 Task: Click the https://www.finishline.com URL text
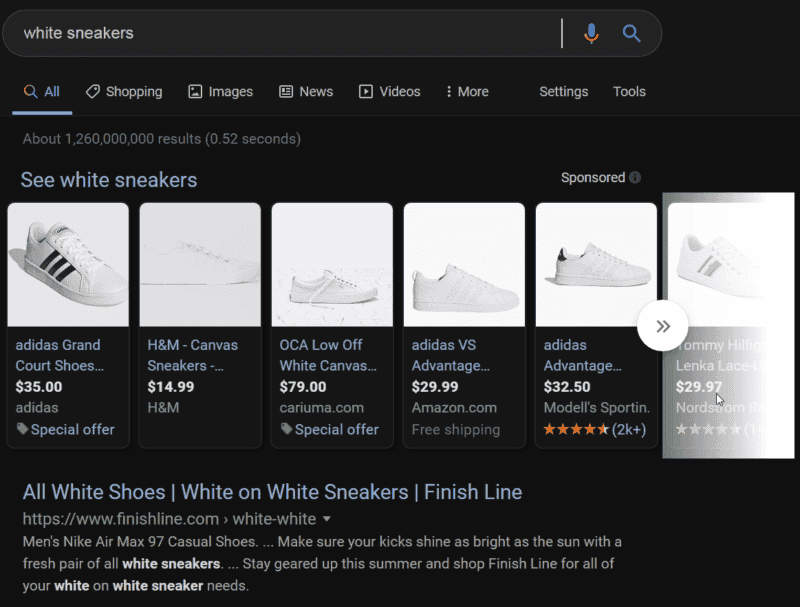point(120,519)
